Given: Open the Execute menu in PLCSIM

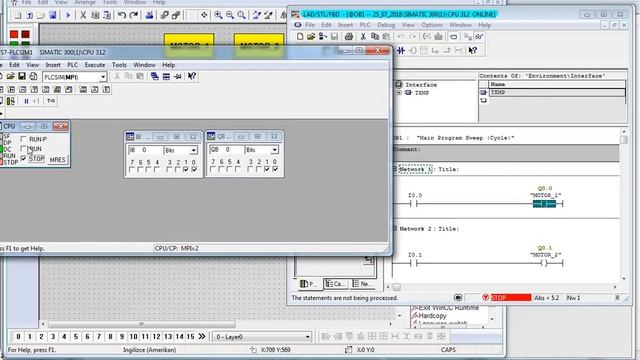Looking at the screenshot, I should tap(95, 65).
